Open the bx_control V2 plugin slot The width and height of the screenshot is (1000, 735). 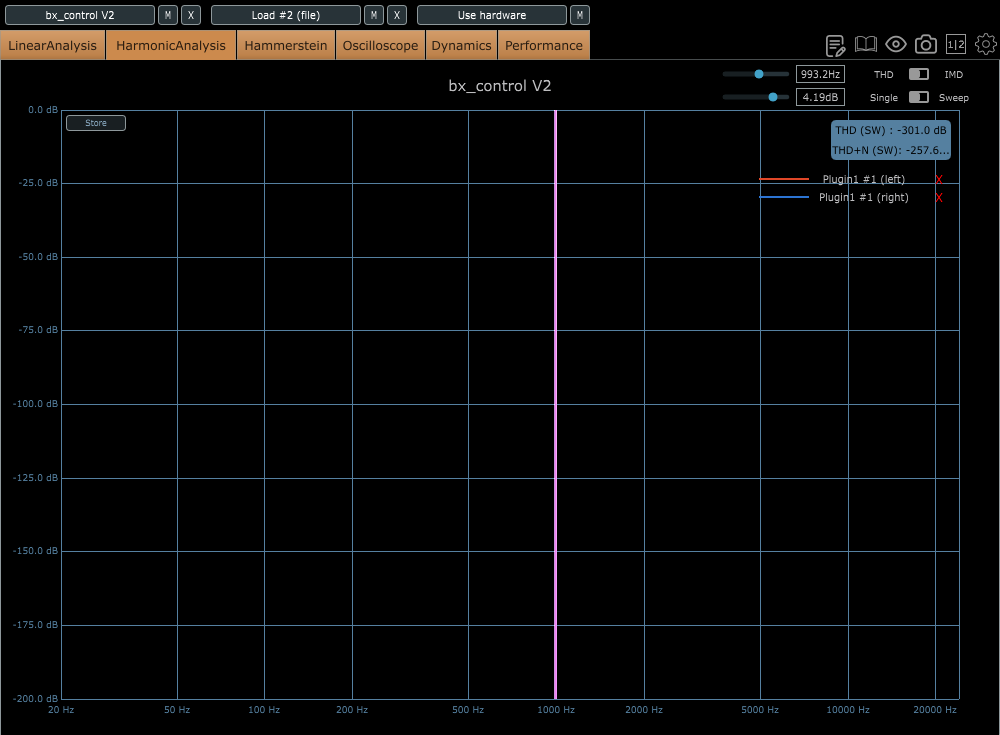[80, 15]
